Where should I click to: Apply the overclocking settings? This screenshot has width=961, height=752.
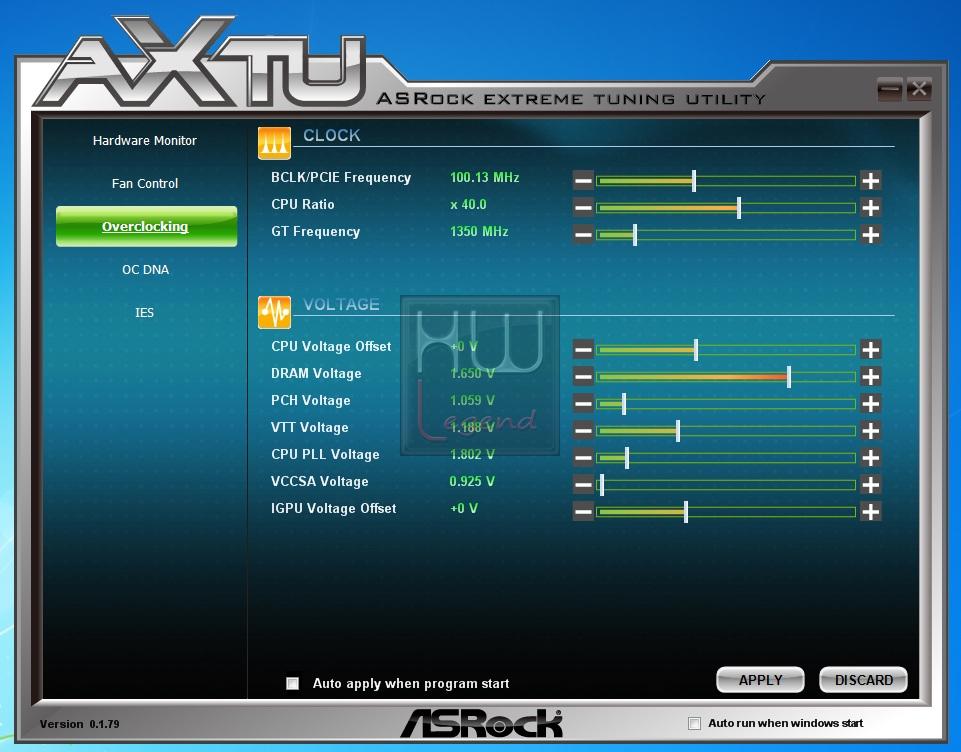pyautogui.click(x=760, y=680)
